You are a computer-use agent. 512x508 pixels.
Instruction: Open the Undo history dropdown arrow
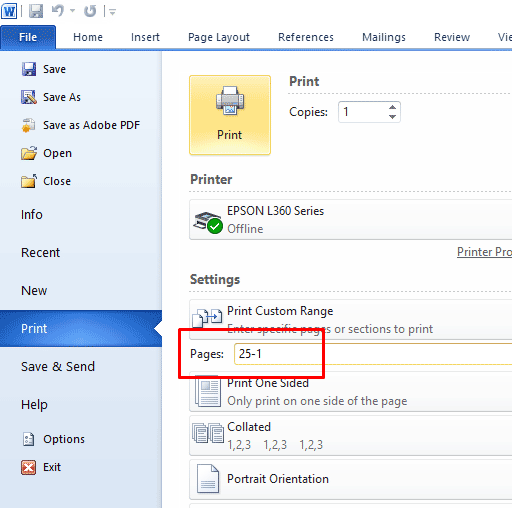(72, 11)
